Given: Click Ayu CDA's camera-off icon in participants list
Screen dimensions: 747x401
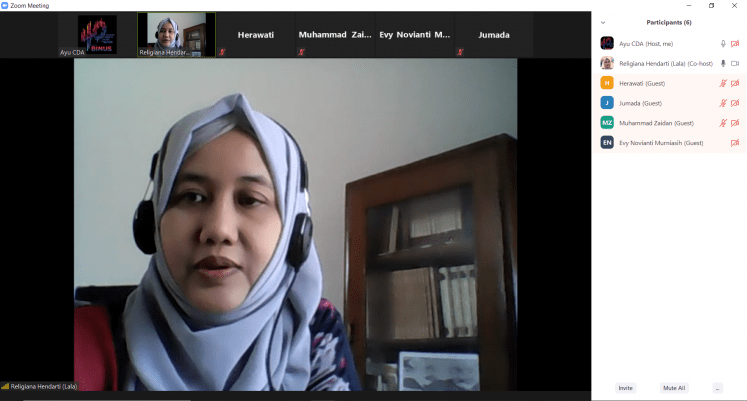Looking at the screenshot, I should point(735,44).
